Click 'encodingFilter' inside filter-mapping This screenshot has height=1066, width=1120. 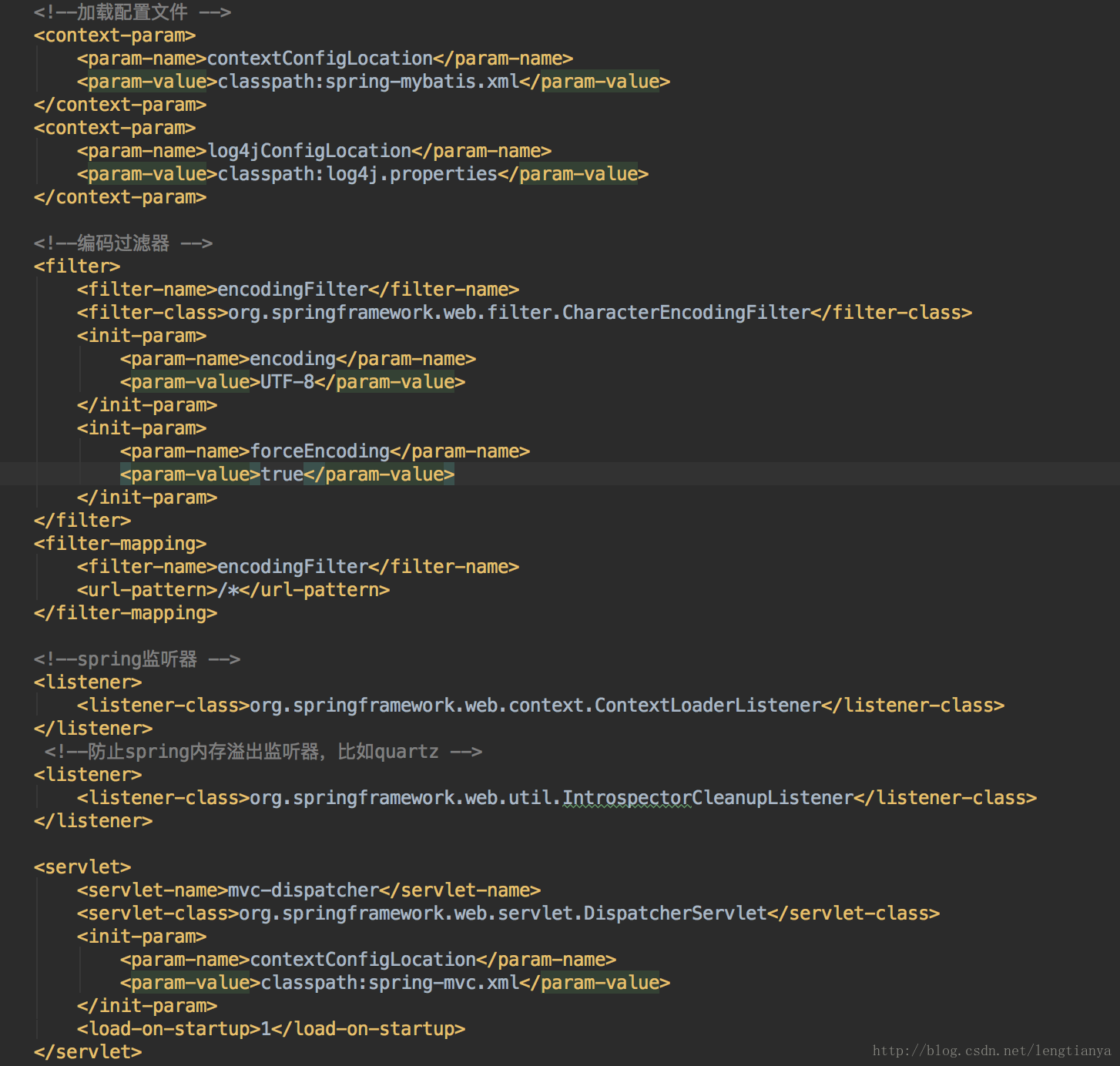pyautogui.click(x=293, y=567)
